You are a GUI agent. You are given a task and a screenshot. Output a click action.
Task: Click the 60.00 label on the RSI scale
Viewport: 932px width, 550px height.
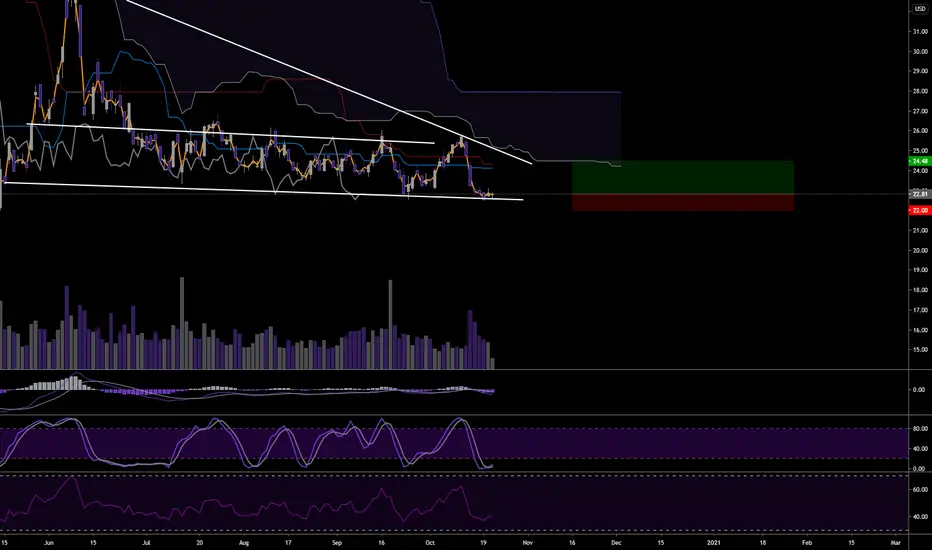pyautogui.click(x=920, y=489)
